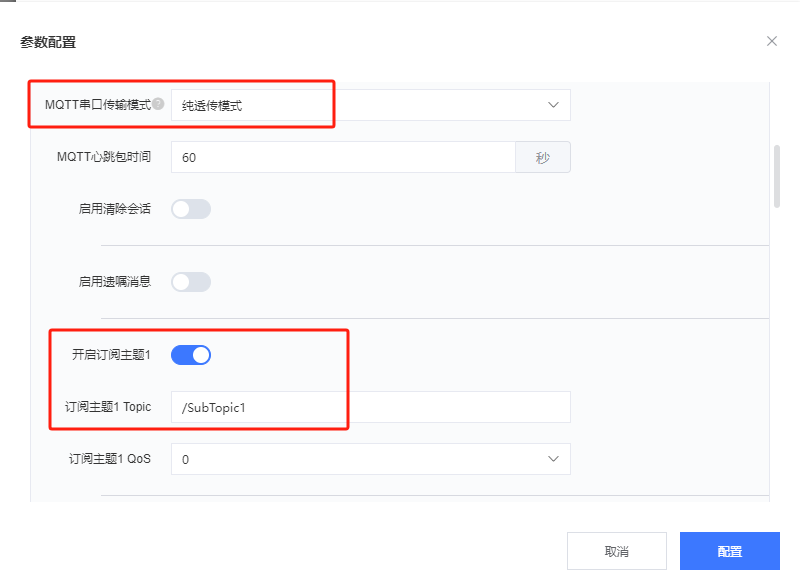Click the MQTT心跳包时间 input field
The width and height of the screenshot is (800, 582).
click(343, 157)
